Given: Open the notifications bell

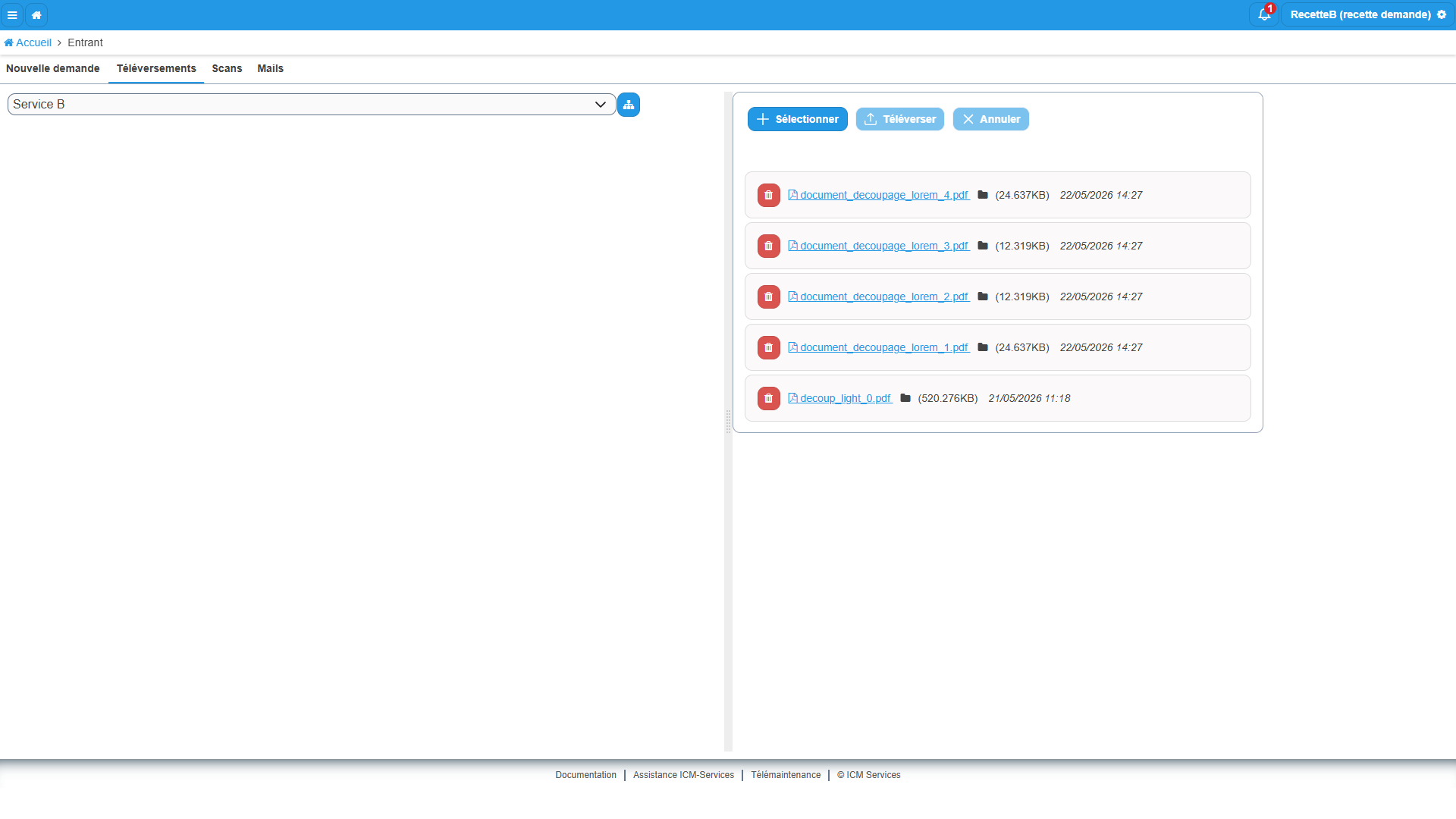Looking at the screenshot, I should 1264,14.
